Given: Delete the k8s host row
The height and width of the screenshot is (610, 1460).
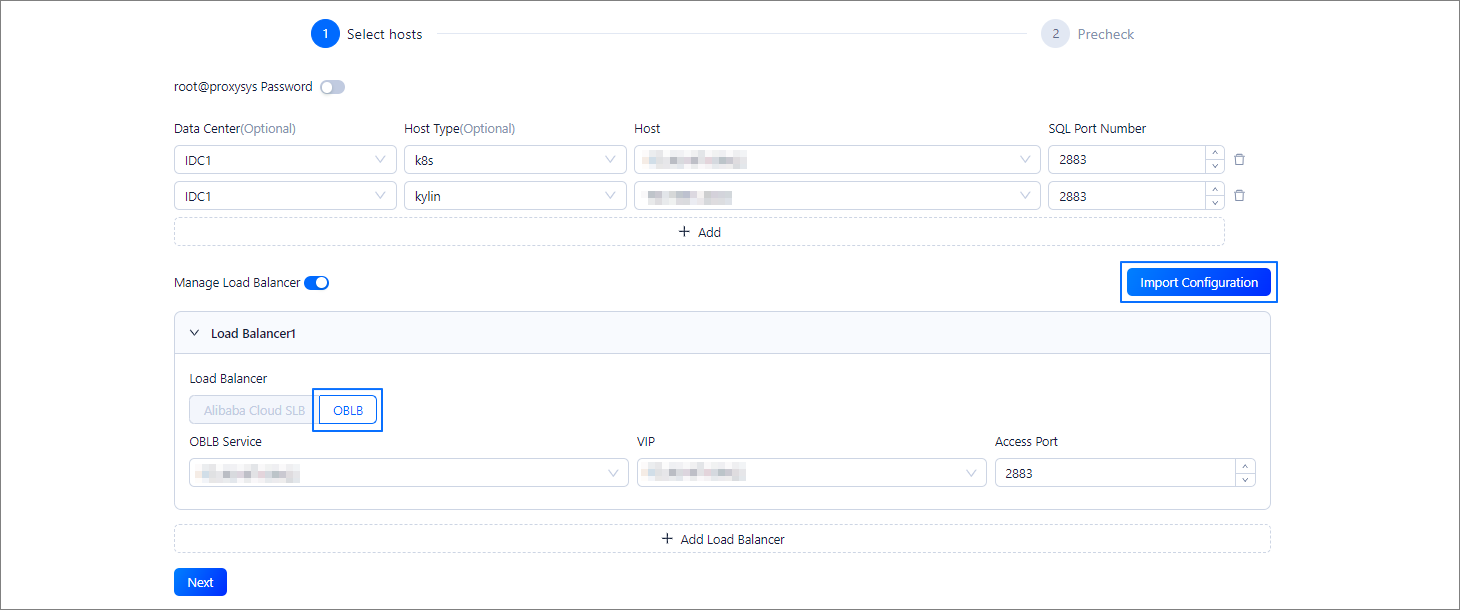Looking at the screenshot, I should click(x=1239, y=160).
